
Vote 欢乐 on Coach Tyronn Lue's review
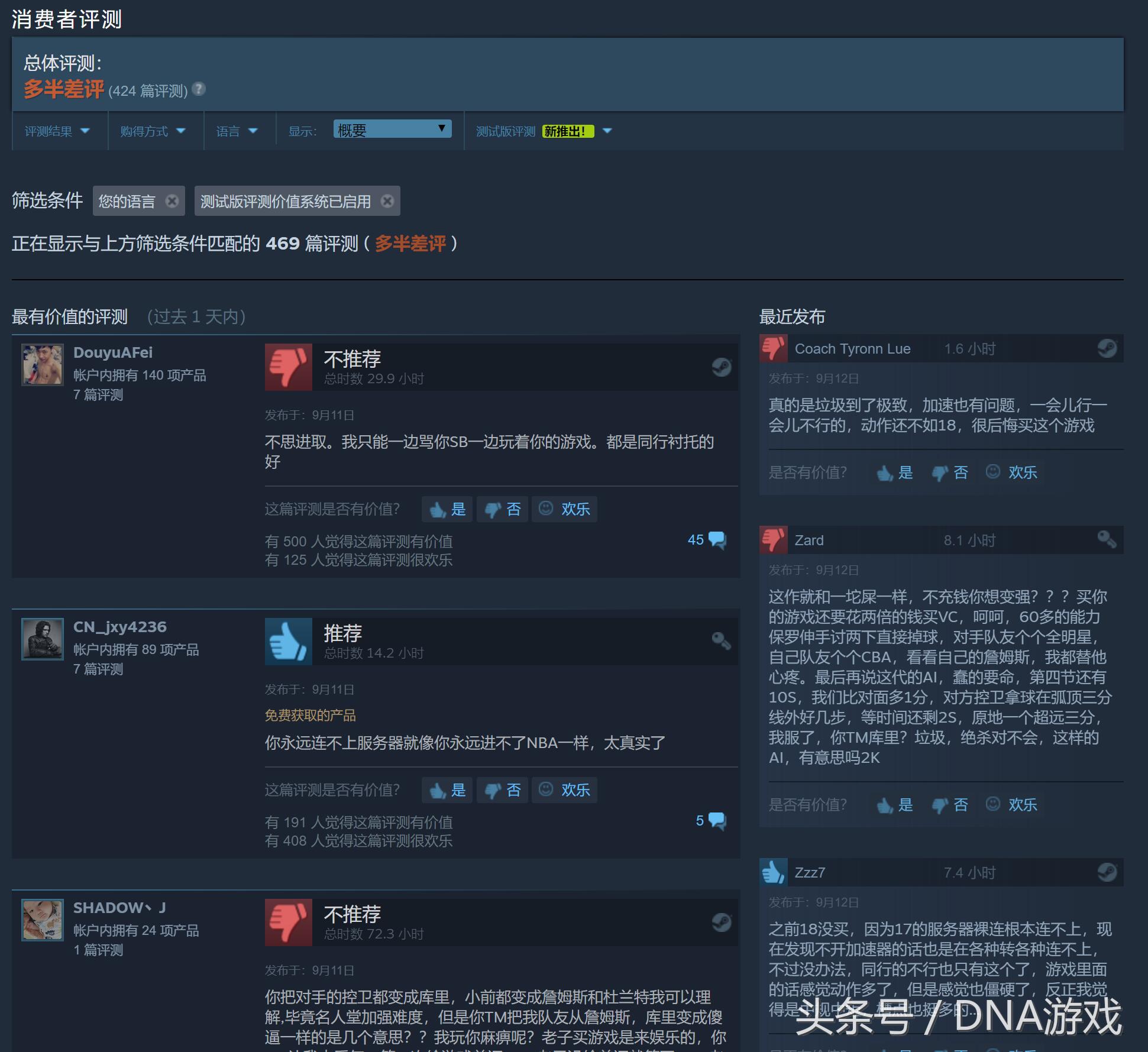[1011, 472]
